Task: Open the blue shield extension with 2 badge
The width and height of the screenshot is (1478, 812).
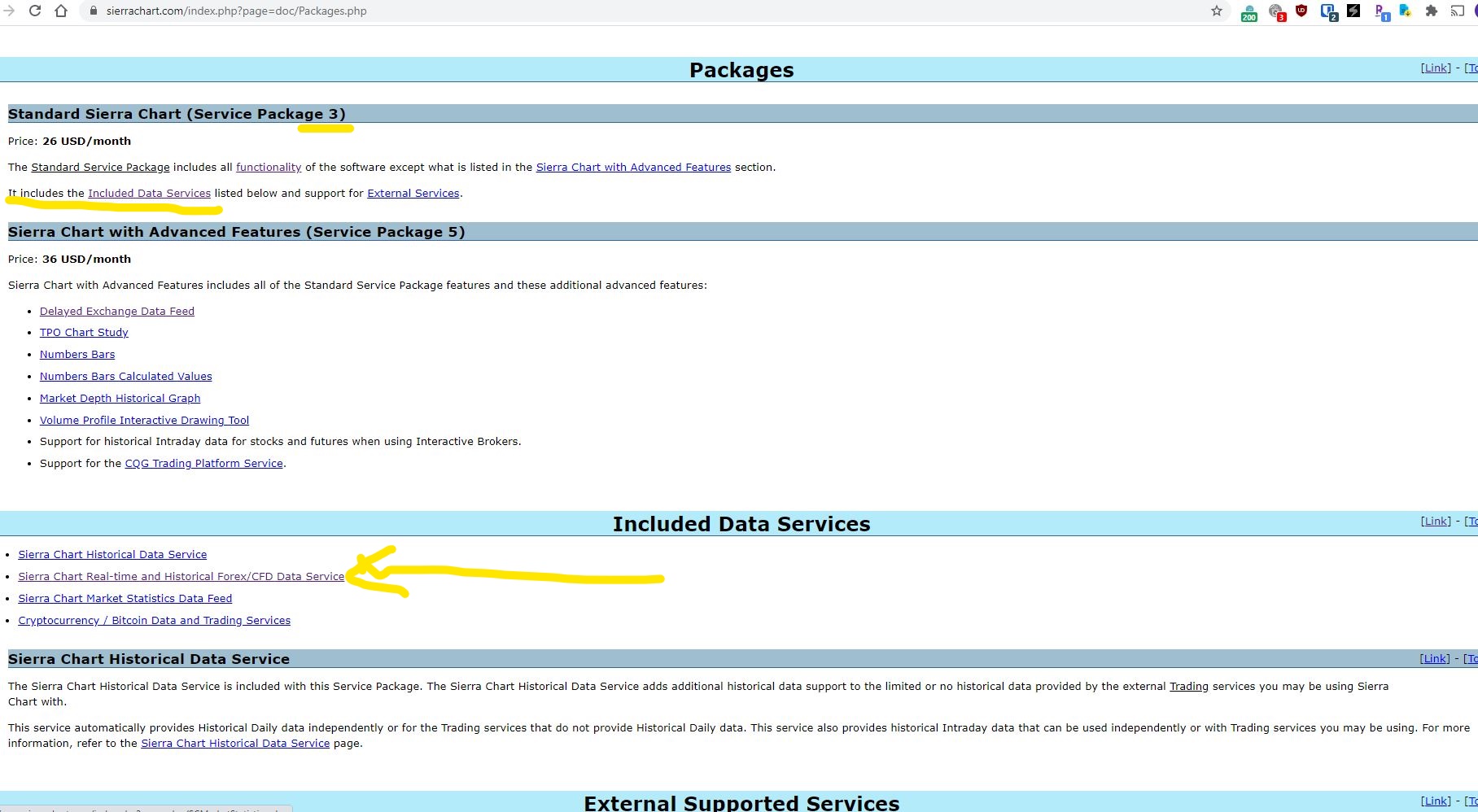Action: point(1328,12)
